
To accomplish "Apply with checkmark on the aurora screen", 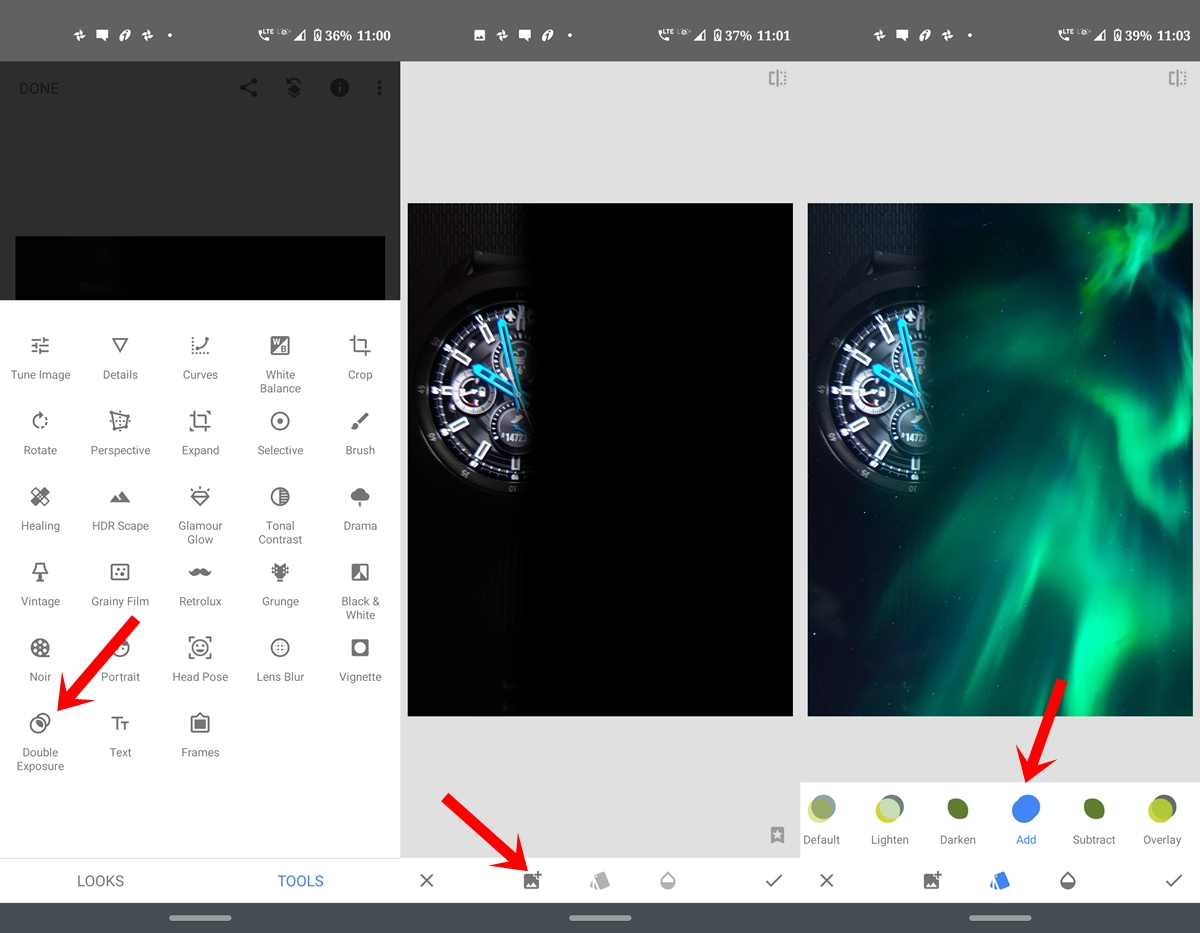I will [1173, 881].
